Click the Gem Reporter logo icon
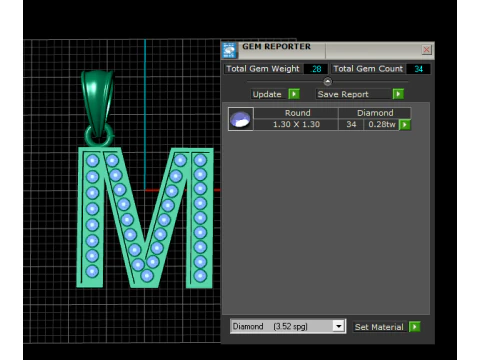The width and height of the screenshot is (480, 360). tap(229, 50)
